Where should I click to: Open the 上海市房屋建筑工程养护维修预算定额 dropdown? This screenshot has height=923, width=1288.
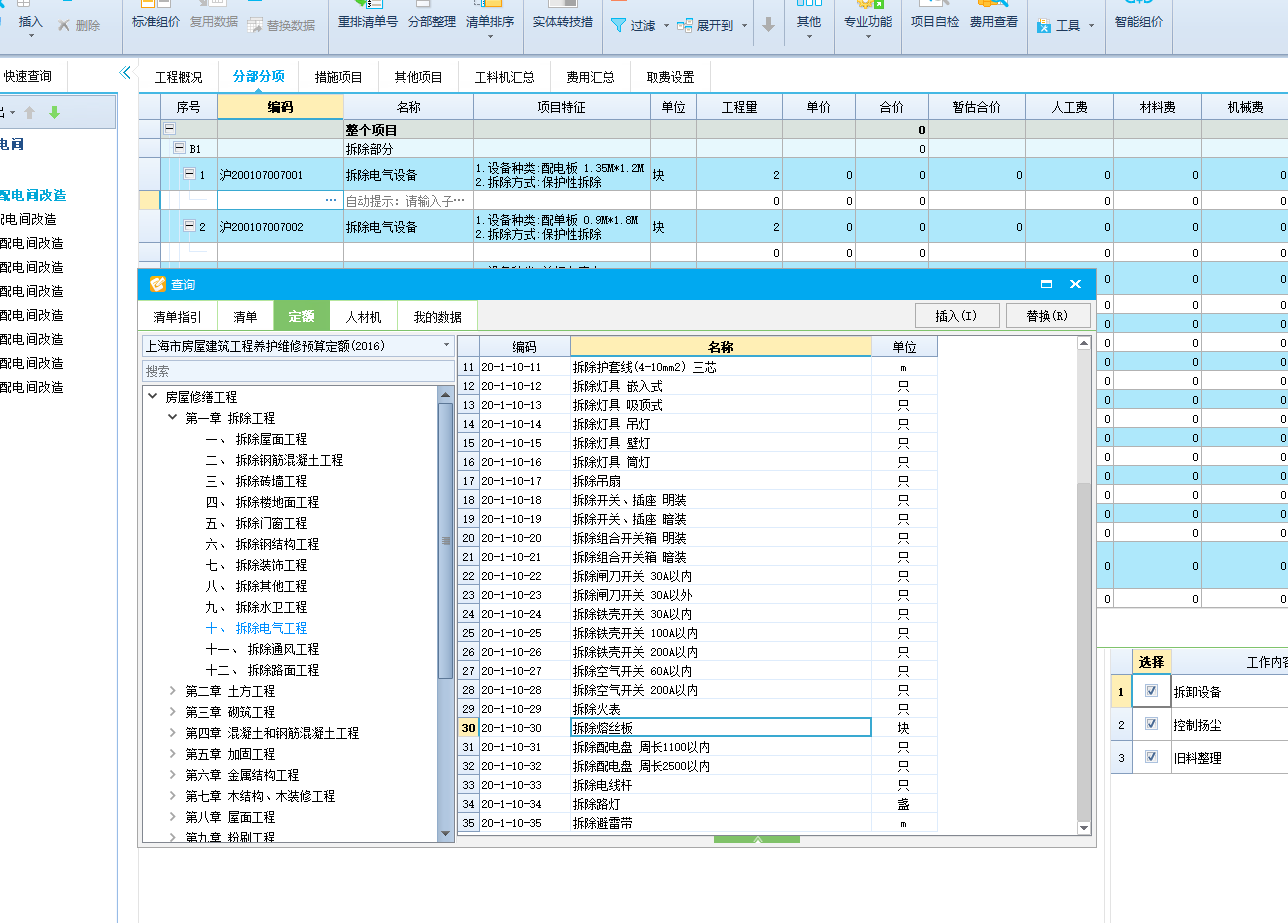click(447, 345)
